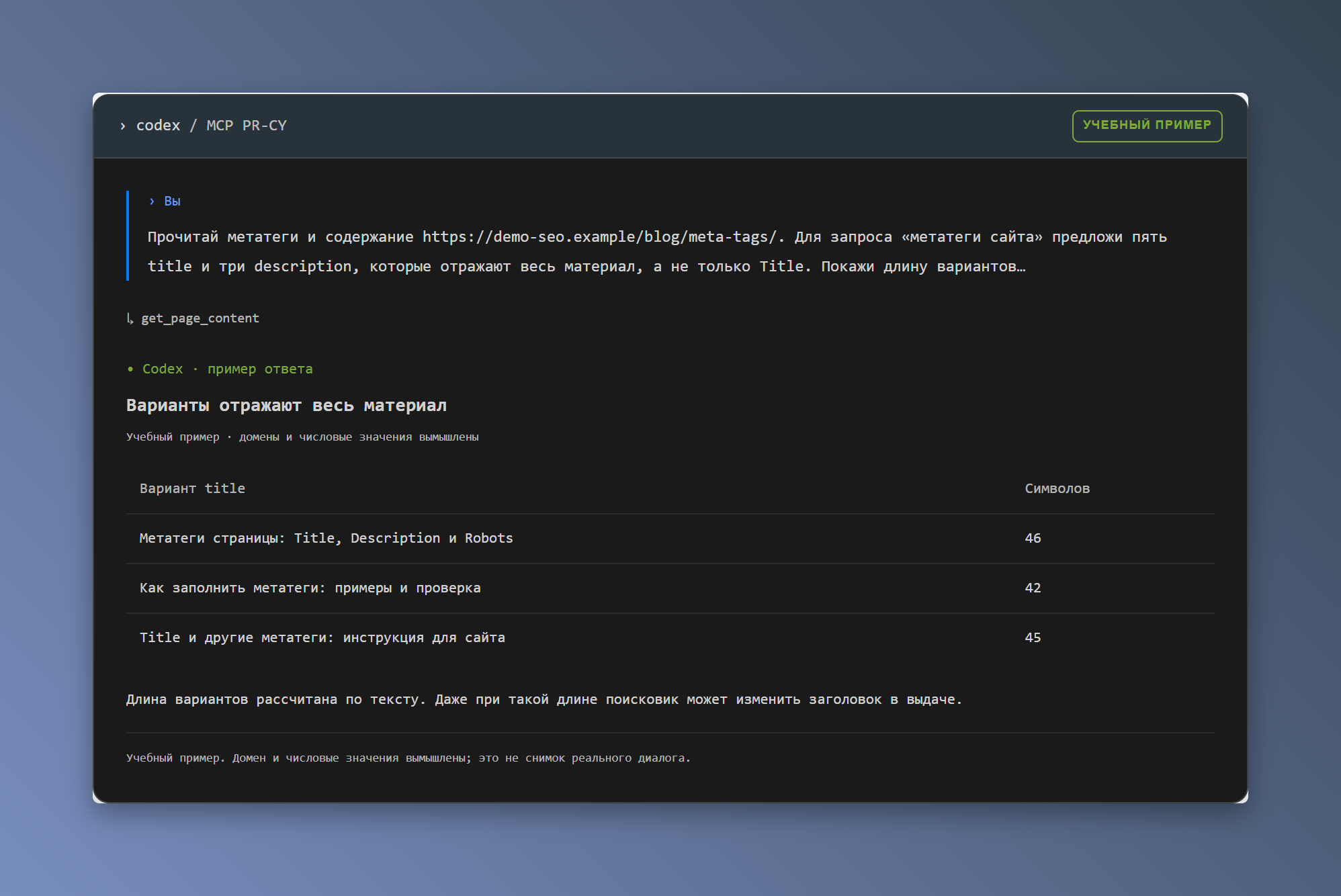Click the small arrow next to Вы
1341x896 pixels.
click(x=152, y=201)
